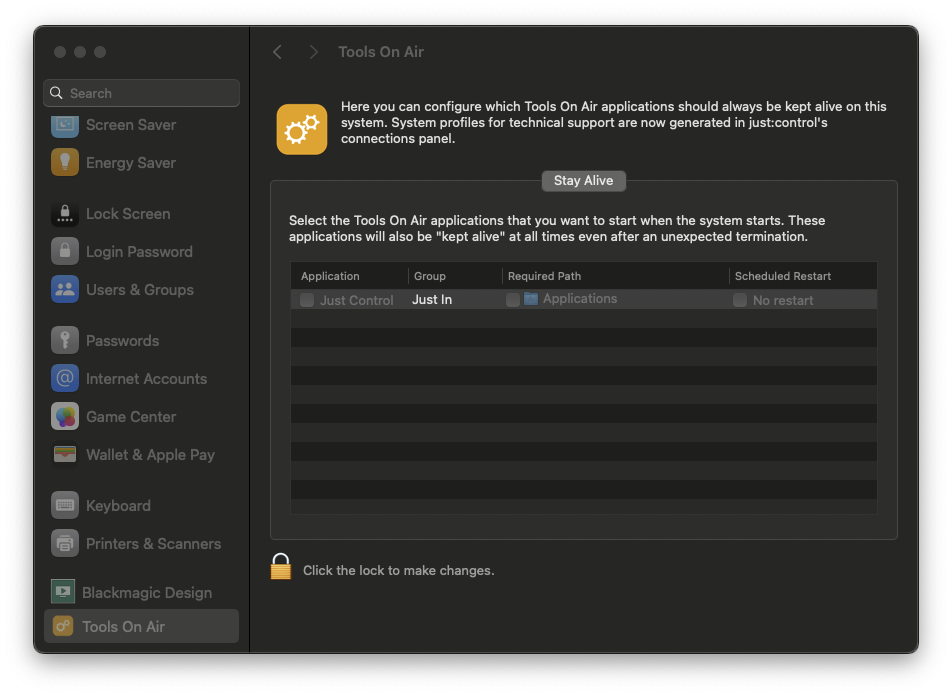Viewport: 952px width, 695px height.
Task: Open Users & Groups label
Action: click(140, 290)
